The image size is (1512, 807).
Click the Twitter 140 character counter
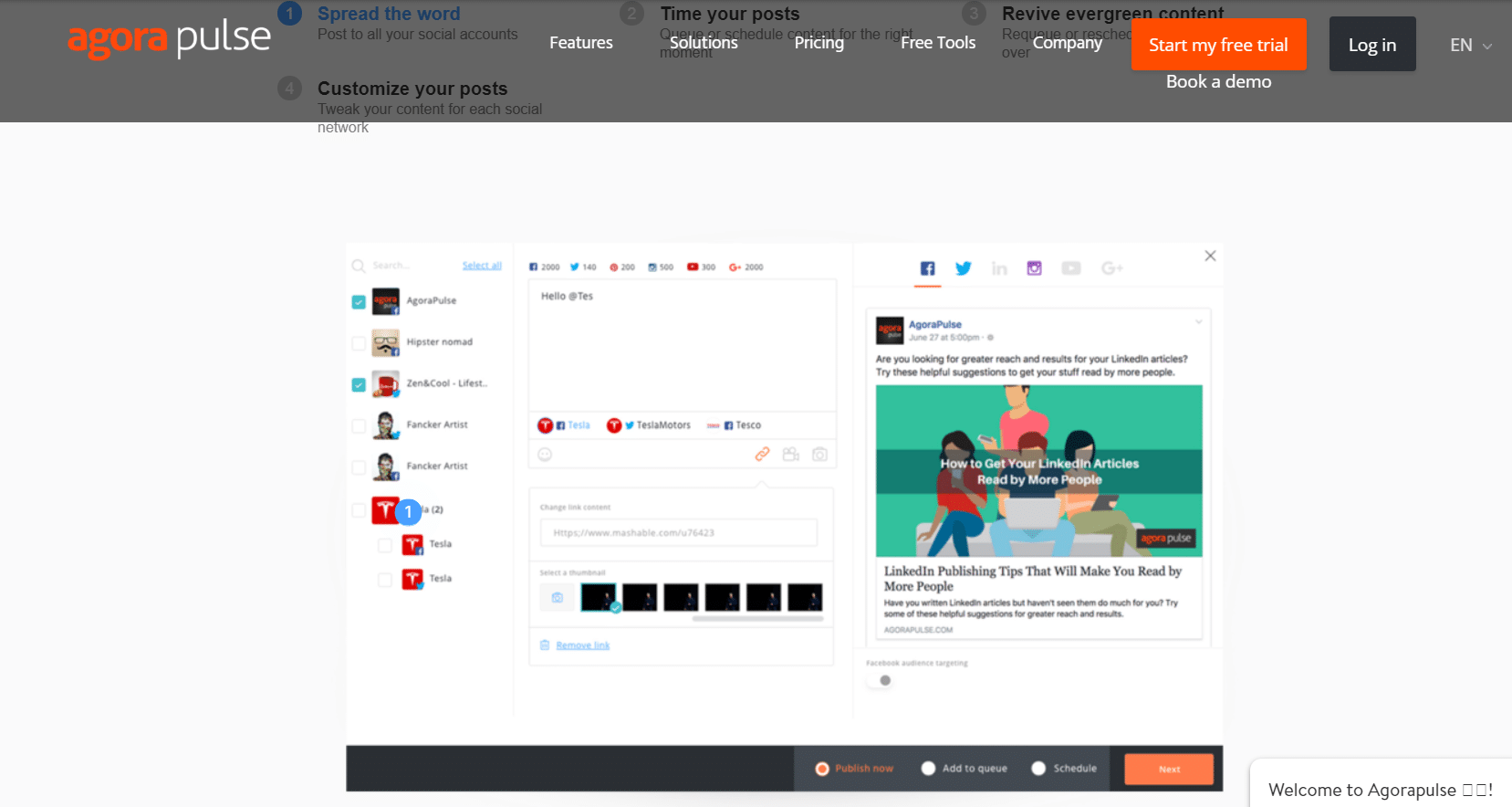tap(583, 267)
